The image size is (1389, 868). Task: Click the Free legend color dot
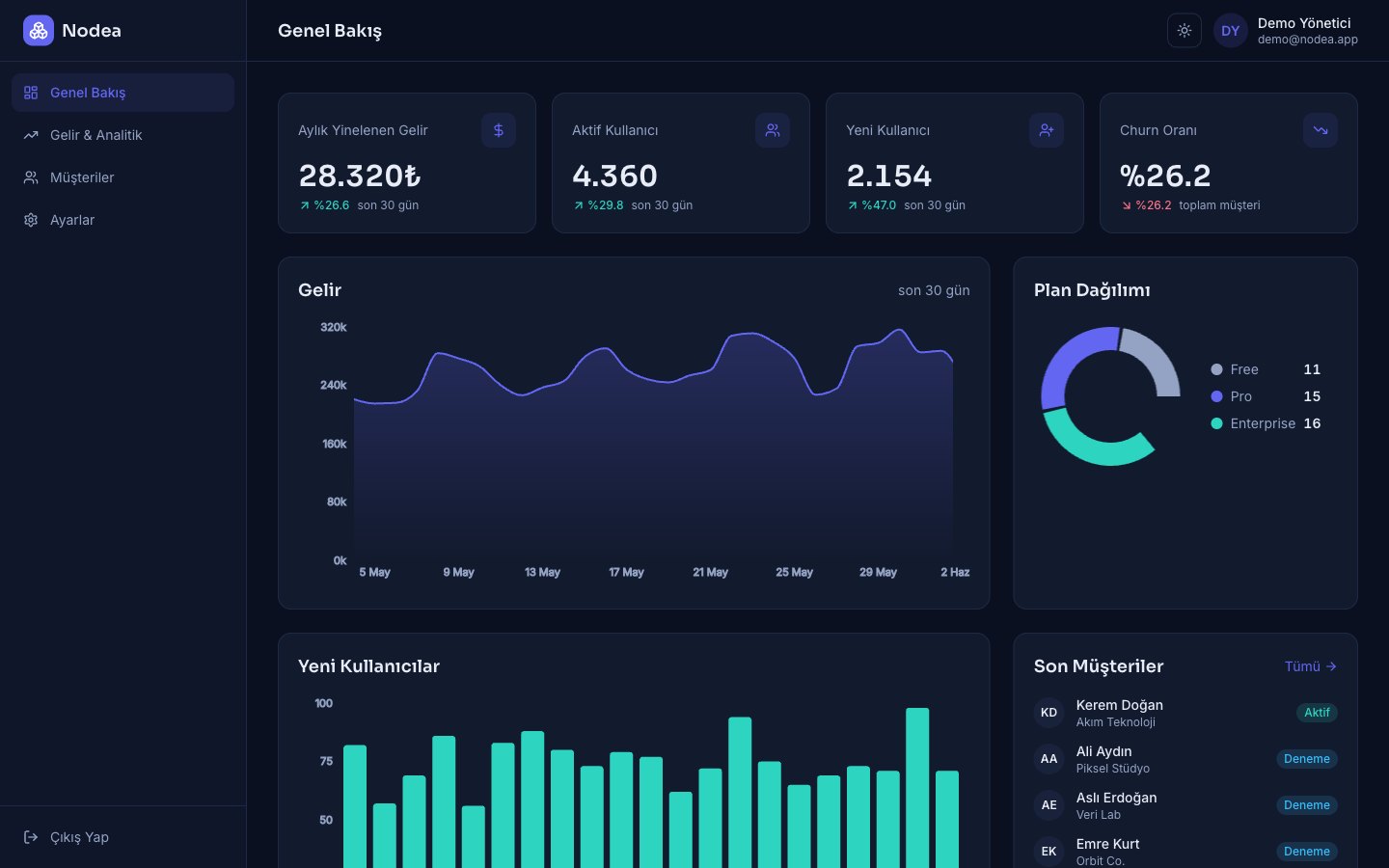tap(1216, 369)
